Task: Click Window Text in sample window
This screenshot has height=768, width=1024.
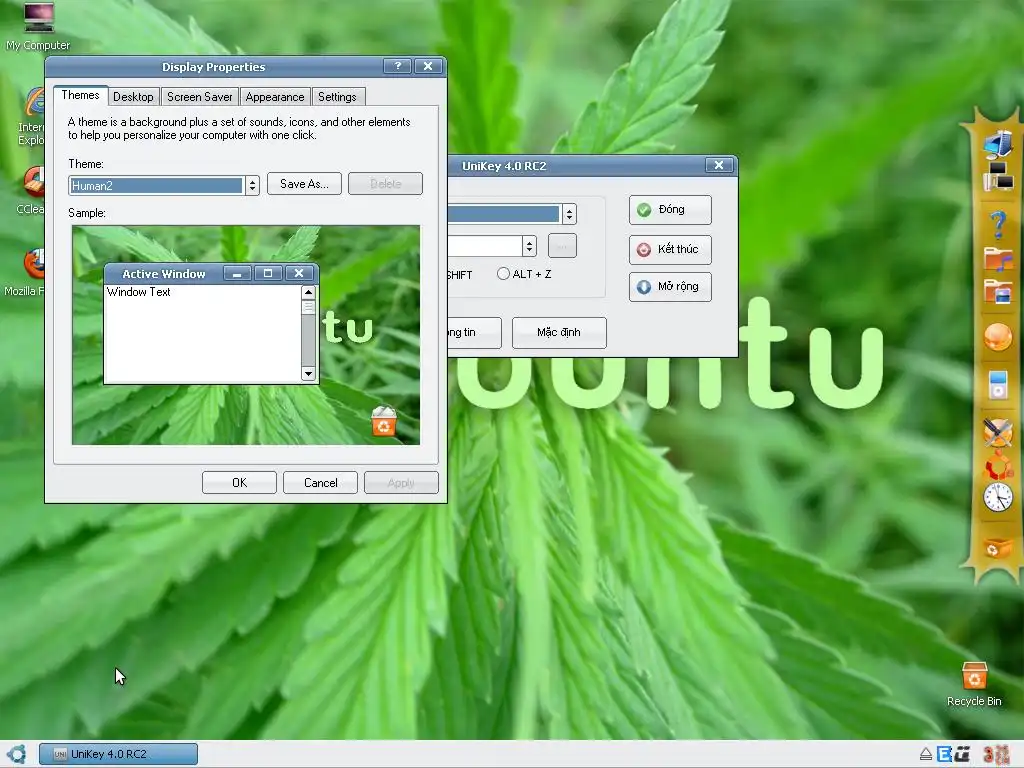Action: click(138, 292)
